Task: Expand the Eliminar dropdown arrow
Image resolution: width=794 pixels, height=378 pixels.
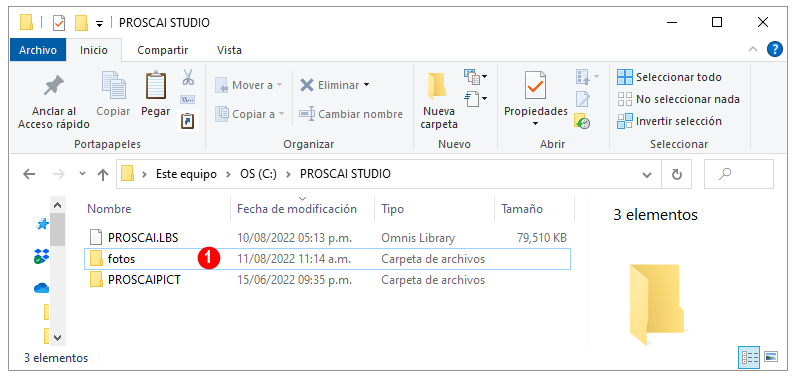Action: (x=367, y=85)
